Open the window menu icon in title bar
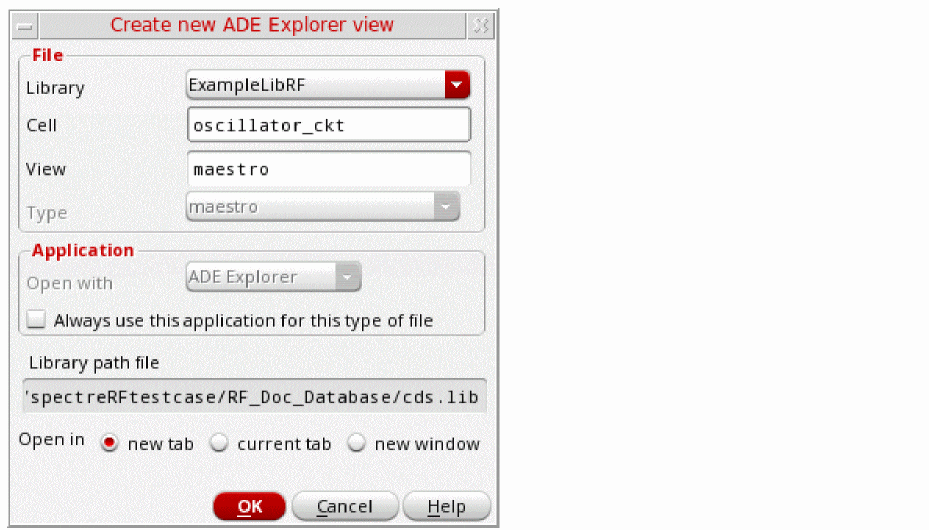The height and width of the screenshot is (530, 929). coord(25,25)
